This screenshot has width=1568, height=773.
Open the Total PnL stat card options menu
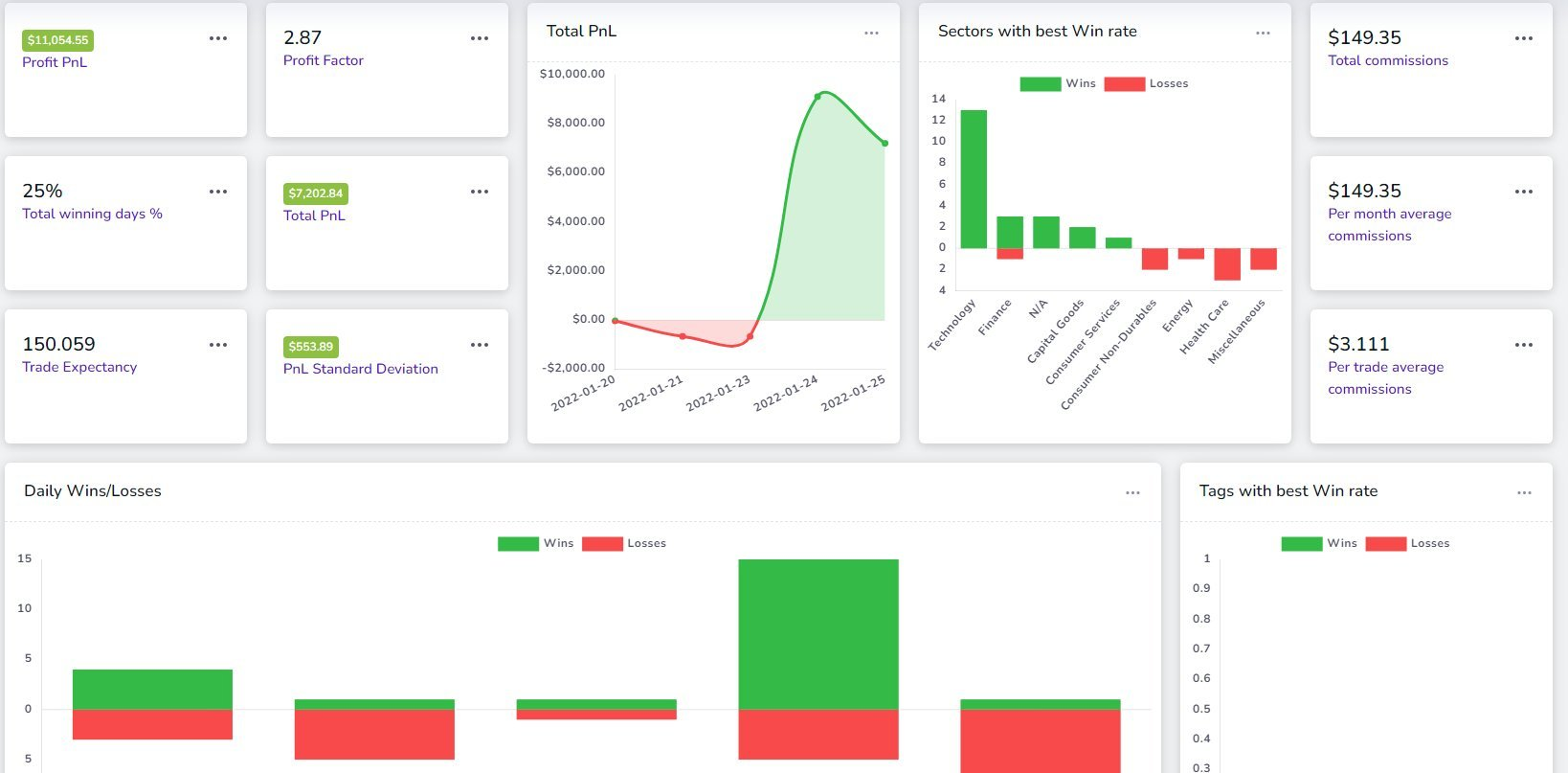(480, 192)
